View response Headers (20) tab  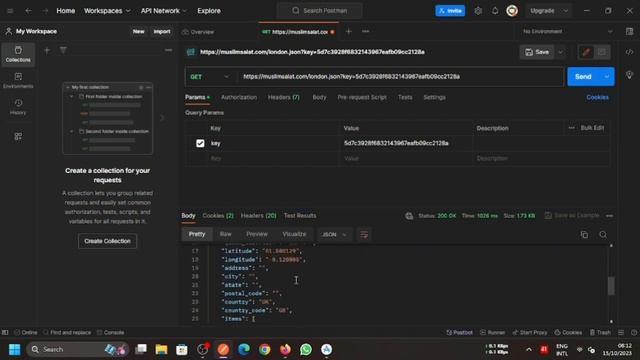click(258, 216)
